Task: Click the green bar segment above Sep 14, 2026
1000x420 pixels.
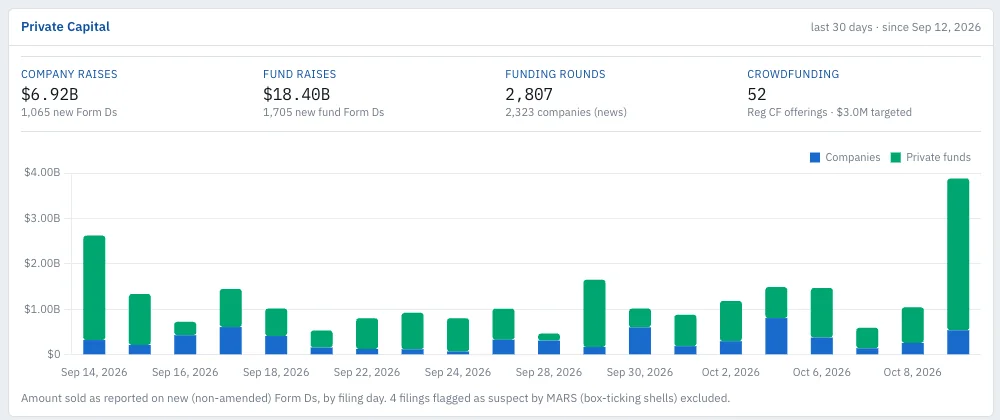Action: pos(94,287)
